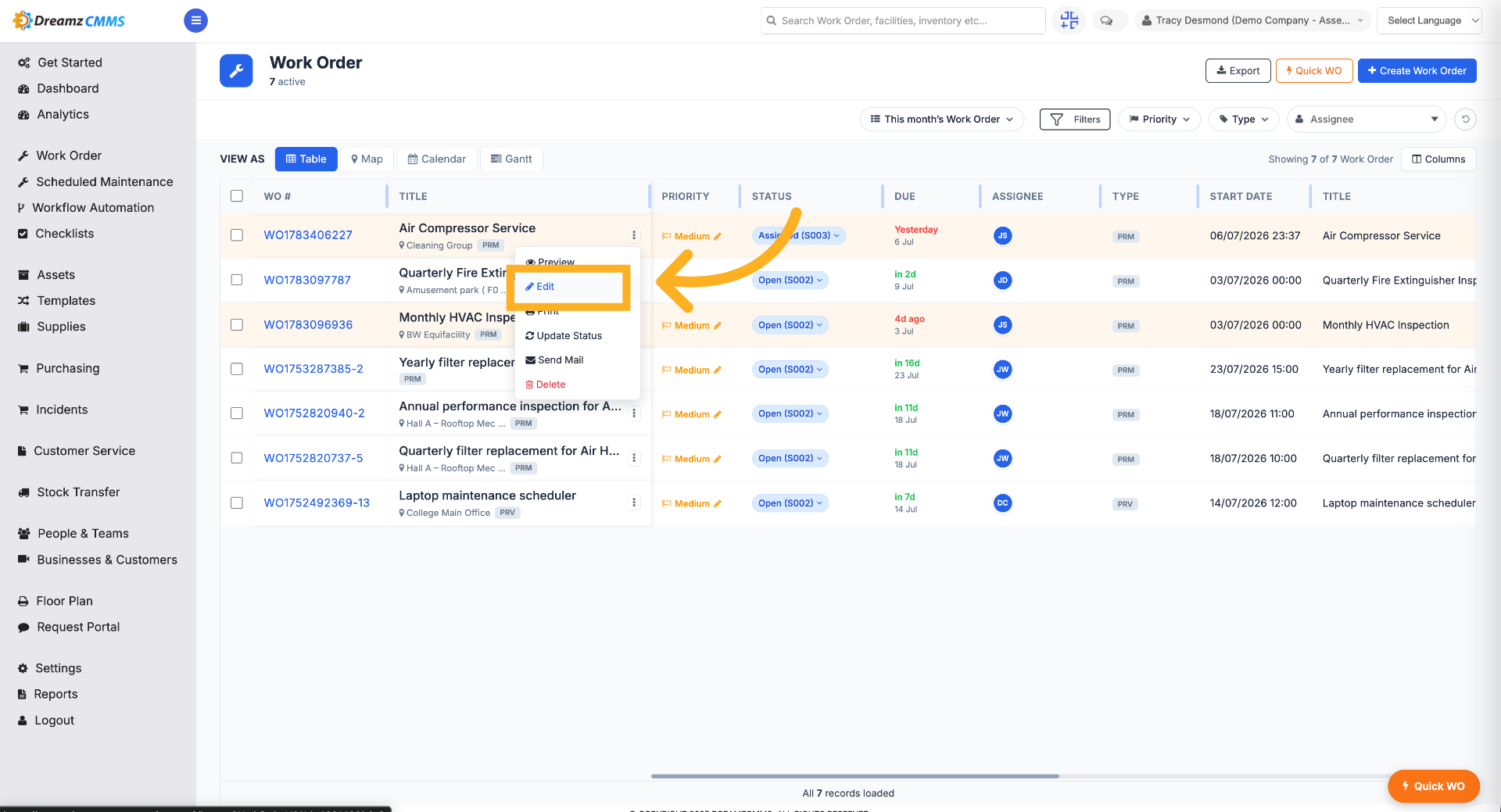This screenshot has height=812, width=1501.
Task: Click the Export button
Action: click(x=1238, y=70)
